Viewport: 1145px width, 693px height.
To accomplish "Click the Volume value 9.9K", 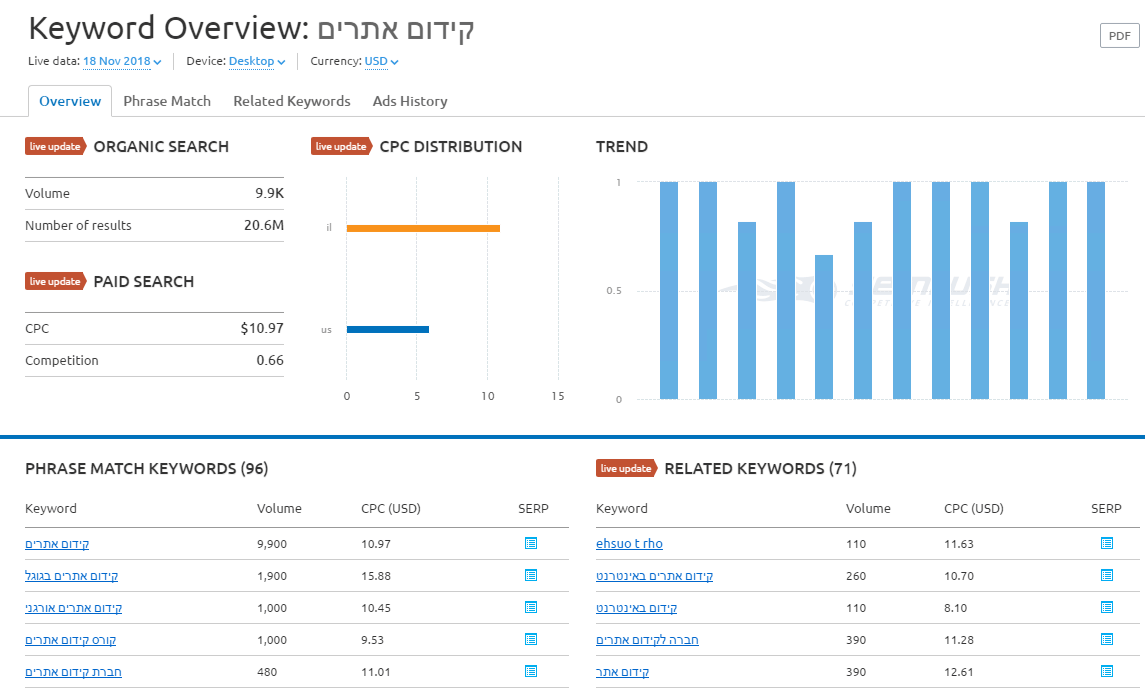I will pyautogui.click(x=269, y=194).
